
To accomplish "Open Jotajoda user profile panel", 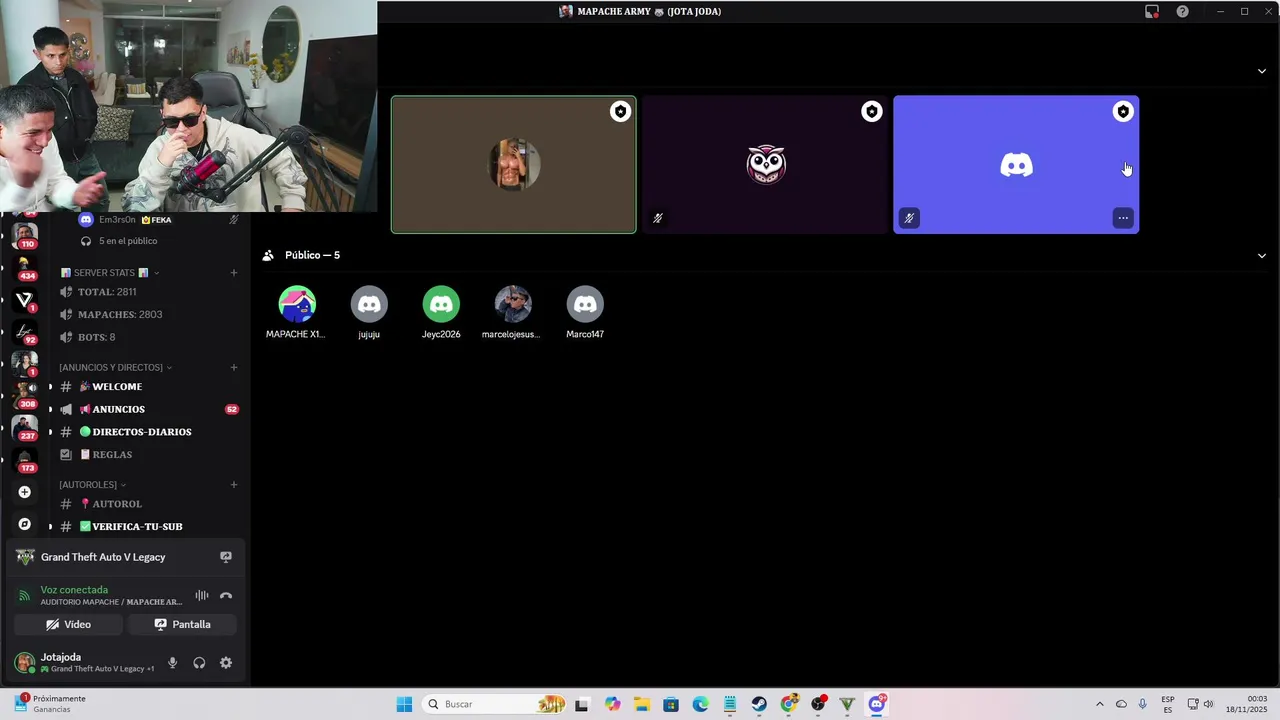I will [85, 663].
